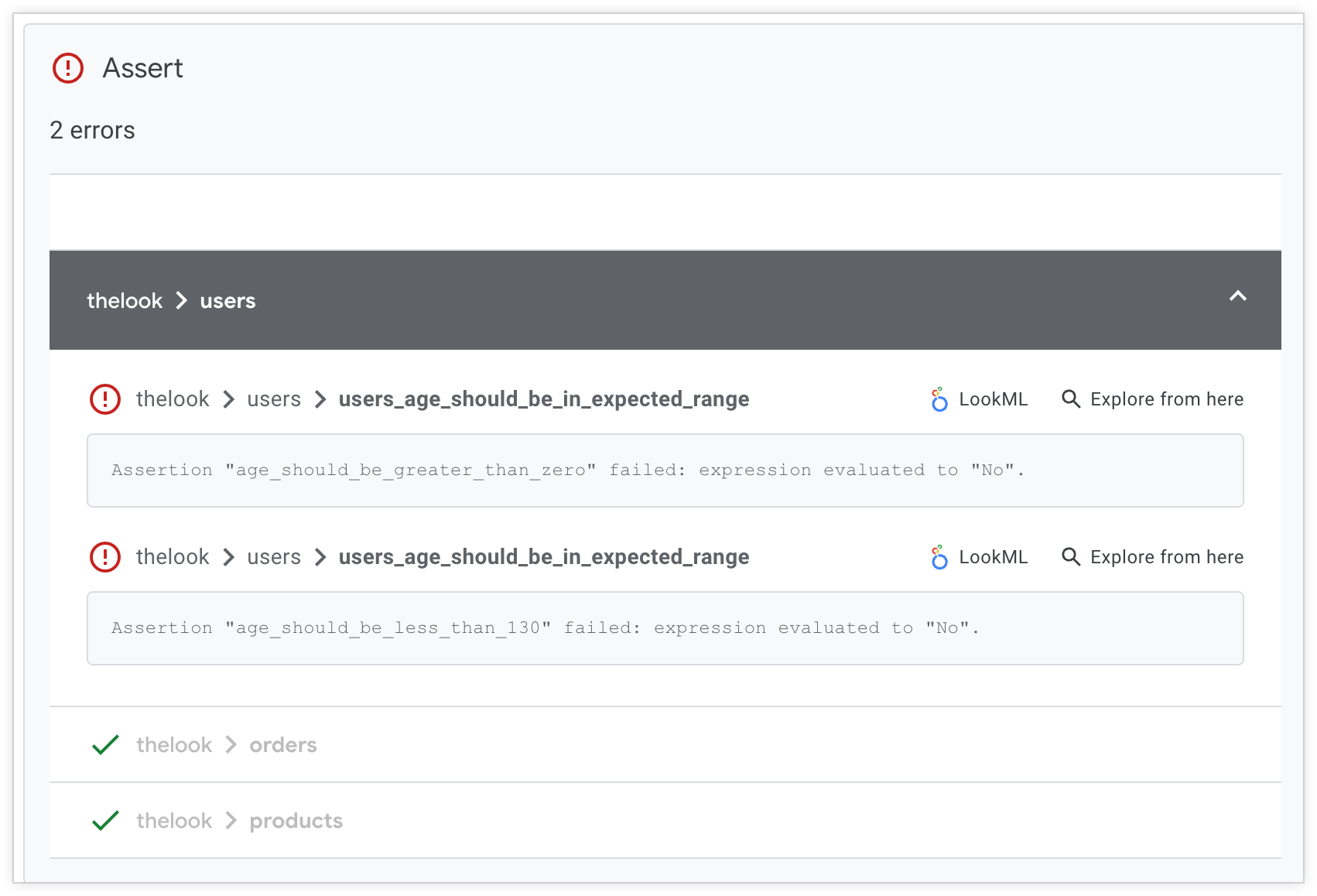The image size is (1317, 896).
Task: Click thelook in the second assertion breadcrumb
Action: pos(172,557)
